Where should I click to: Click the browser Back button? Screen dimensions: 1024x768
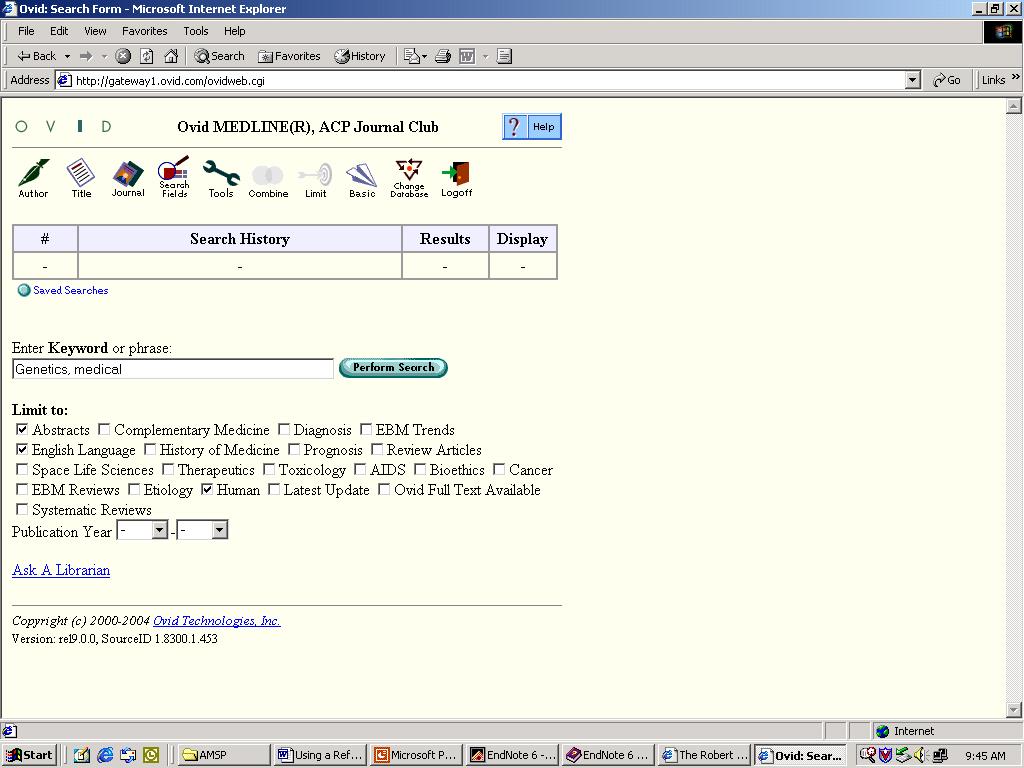37,56
